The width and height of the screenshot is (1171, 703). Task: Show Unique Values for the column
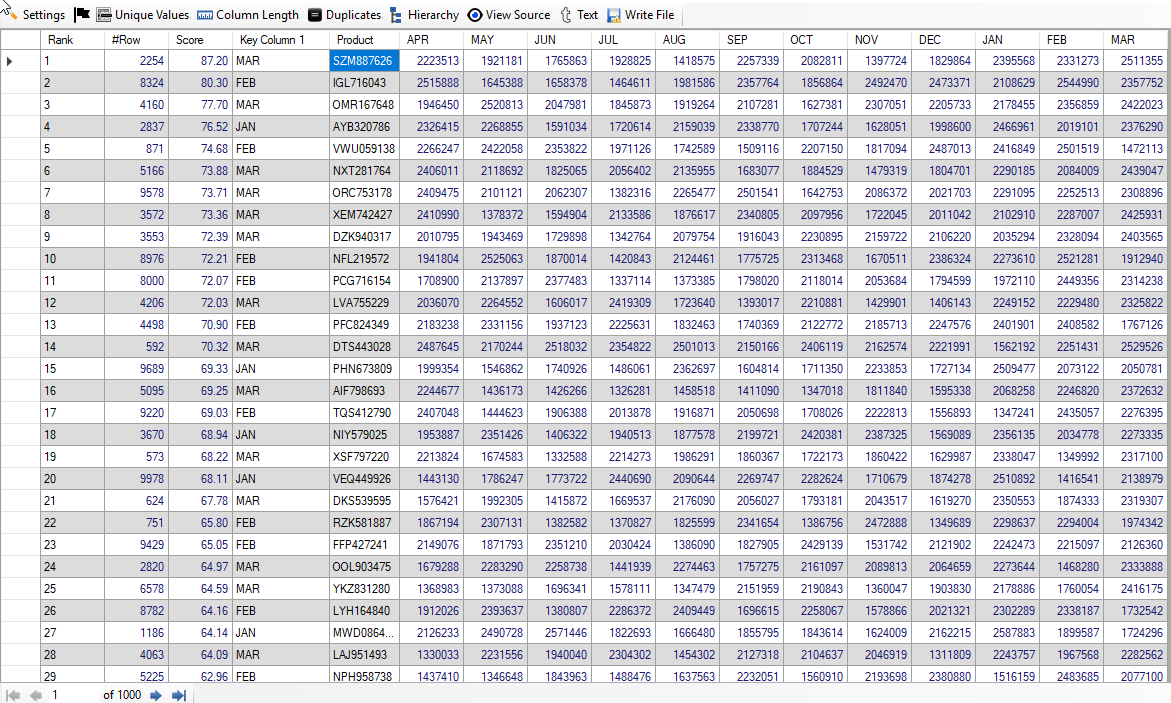click(x=142, y=15)
